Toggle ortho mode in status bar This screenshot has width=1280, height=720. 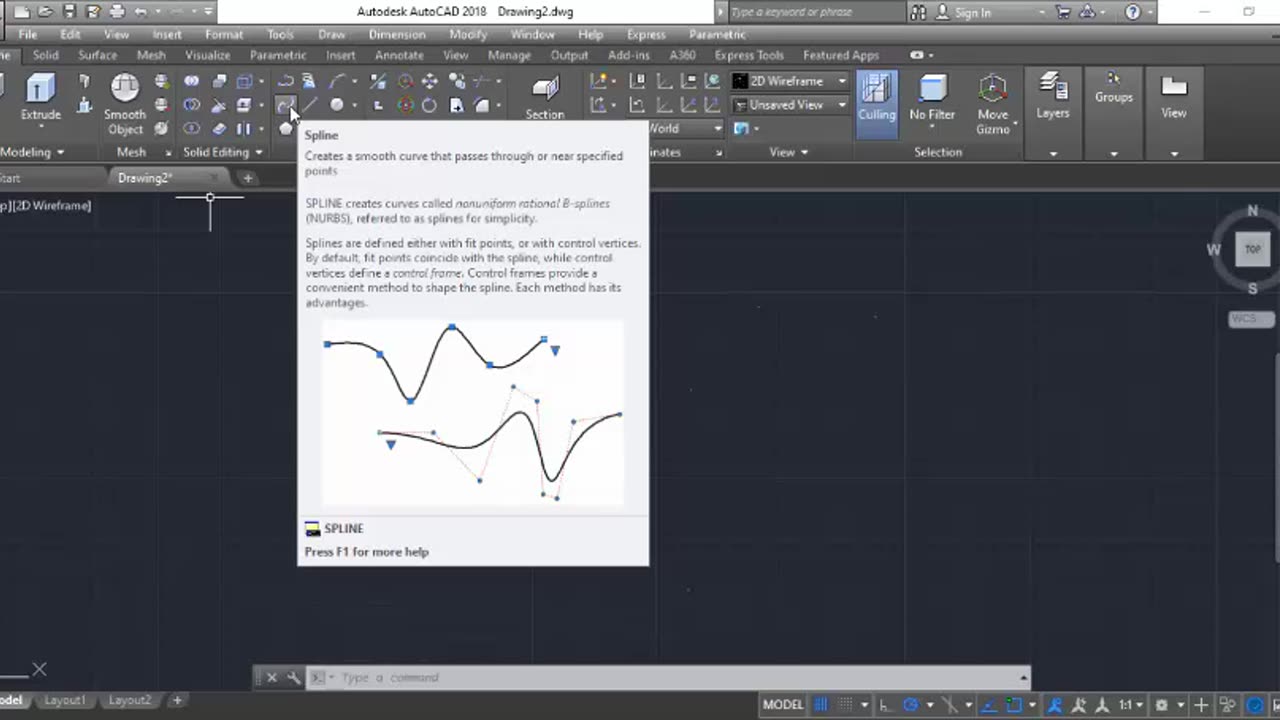(x=886, y=705)
